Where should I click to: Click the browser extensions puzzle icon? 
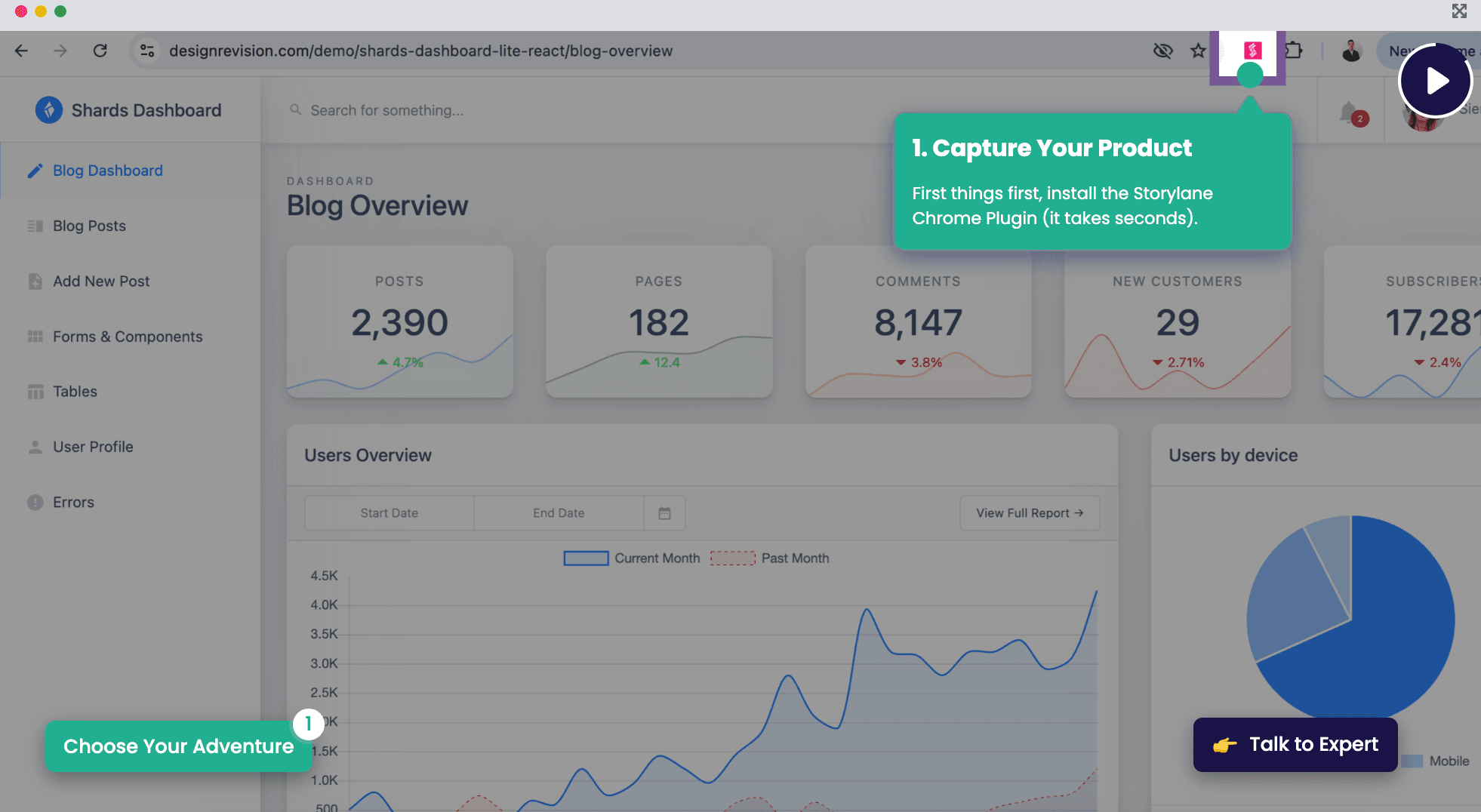tap(1293, 51)
